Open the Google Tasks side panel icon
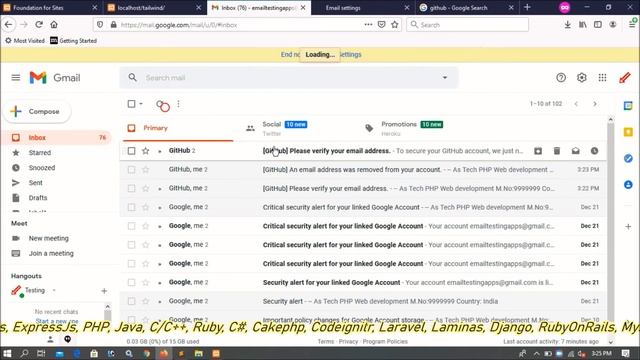640x360 pixels. (x=628, y=158)
